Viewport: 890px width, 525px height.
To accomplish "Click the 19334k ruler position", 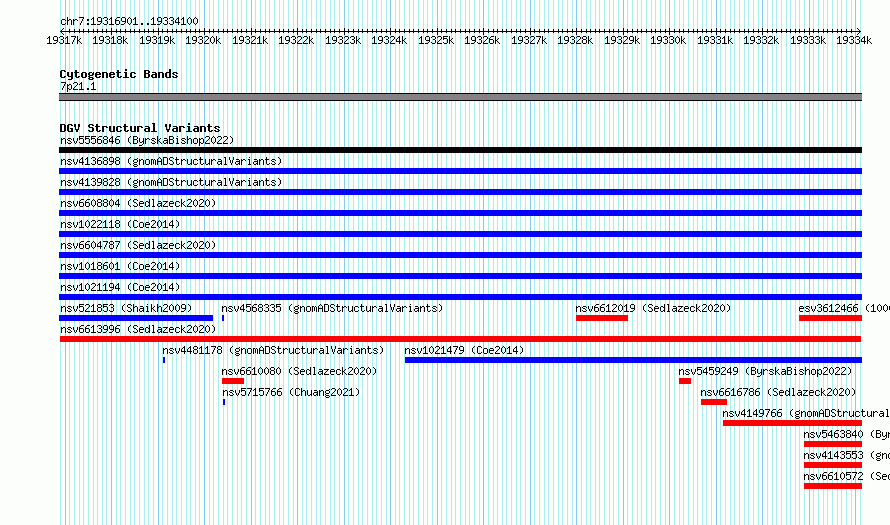I will point(854,40).
